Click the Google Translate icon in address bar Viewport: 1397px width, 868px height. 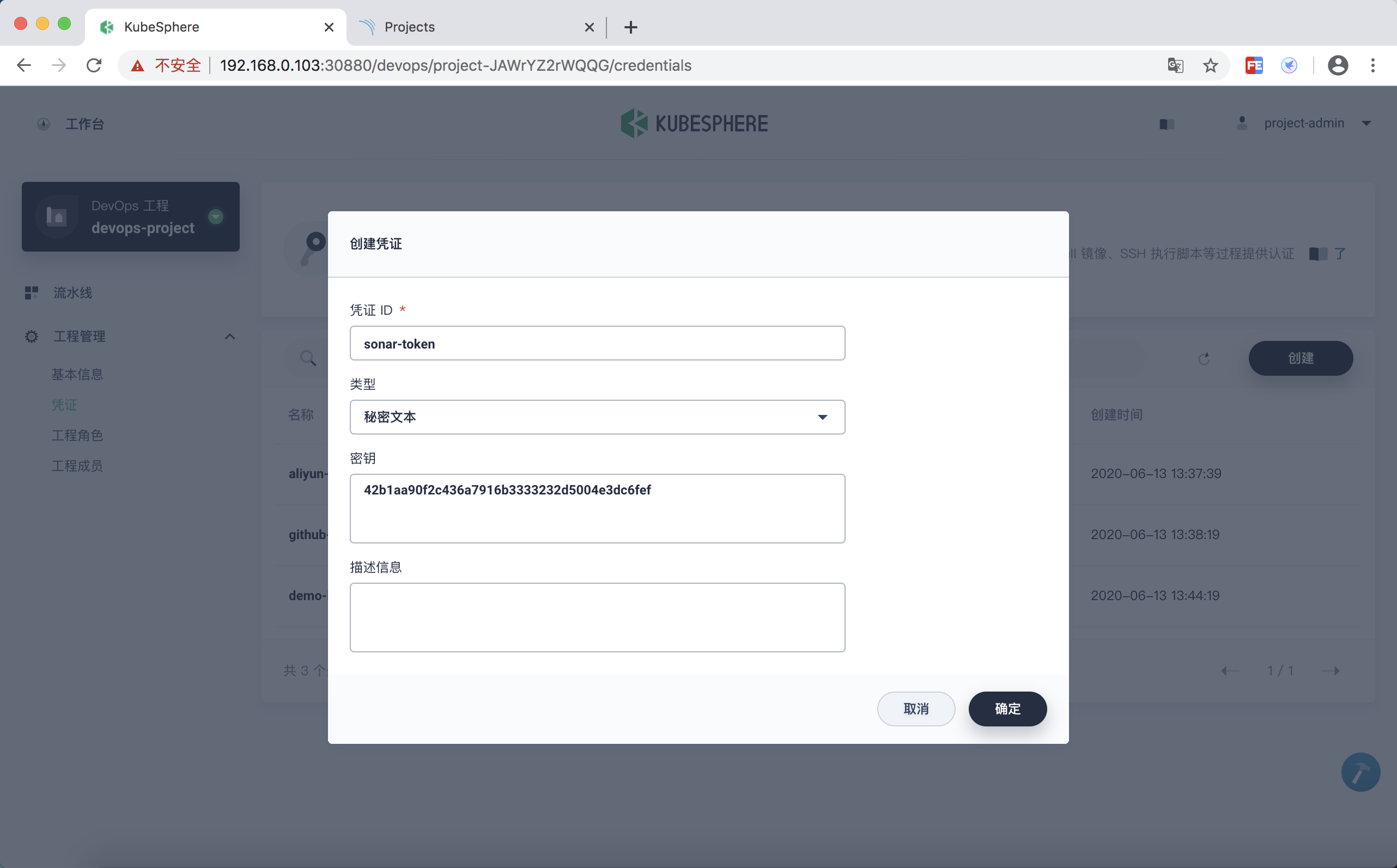click(x=1175, y=65)
